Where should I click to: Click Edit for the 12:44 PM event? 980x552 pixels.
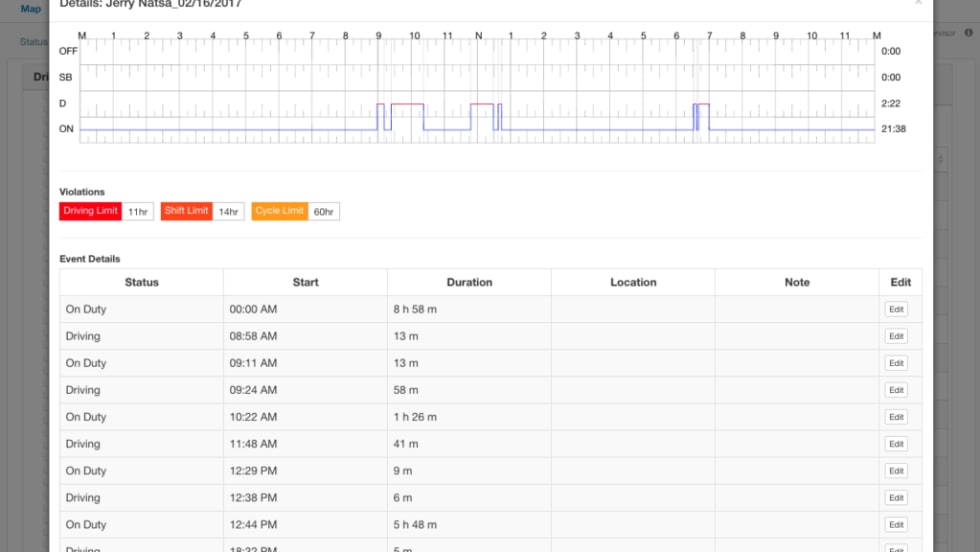[896, 525]
